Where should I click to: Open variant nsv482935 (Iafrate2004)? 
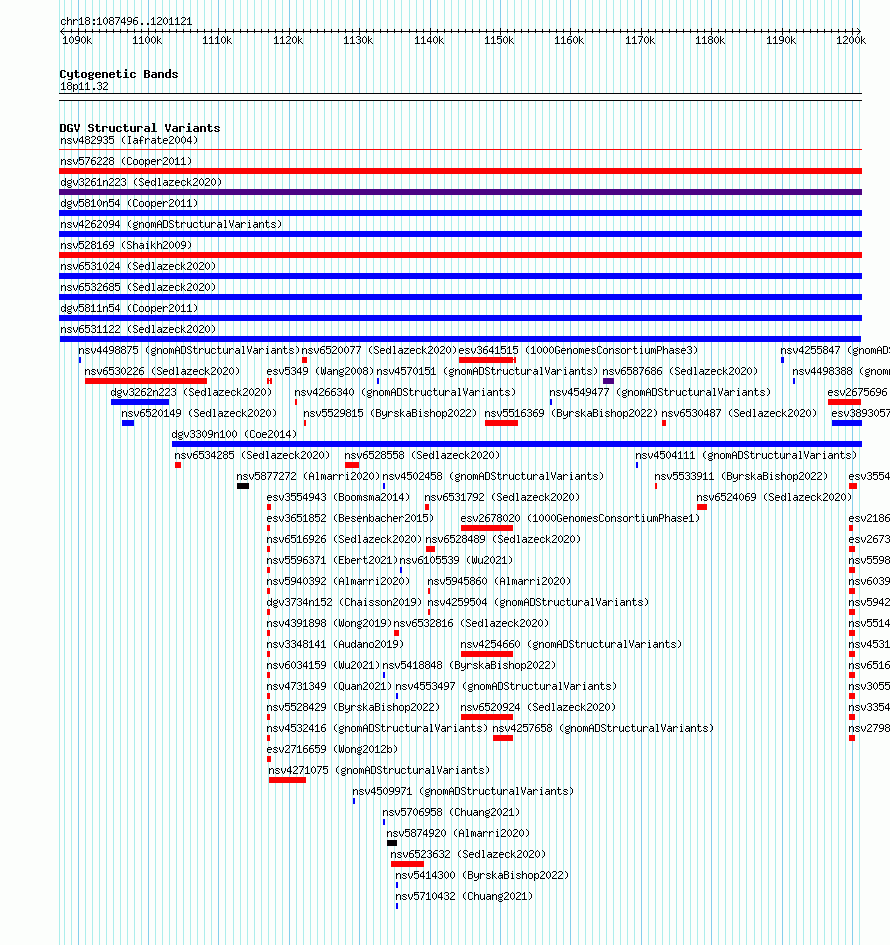click(129, 140)
